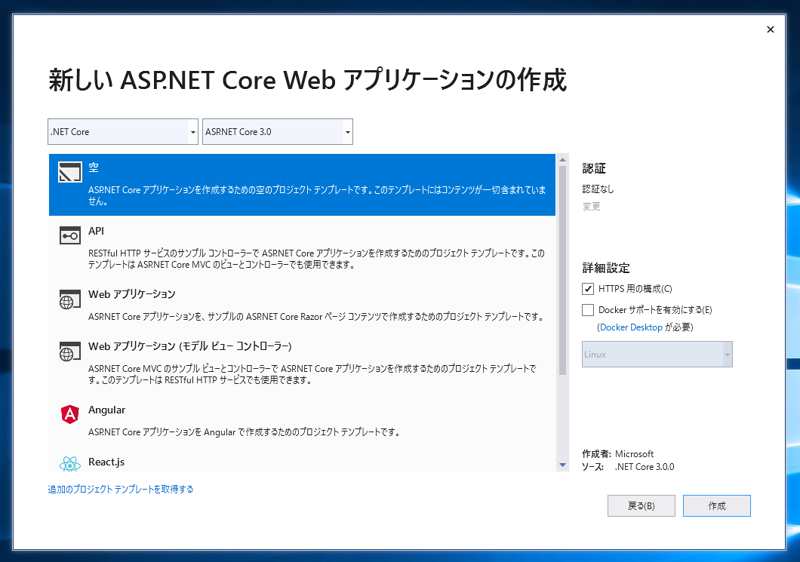Click 追加のプロジェクト テンプレートを取得する link
This screenshot has width=800, height=562.
[x=120, y=490]
